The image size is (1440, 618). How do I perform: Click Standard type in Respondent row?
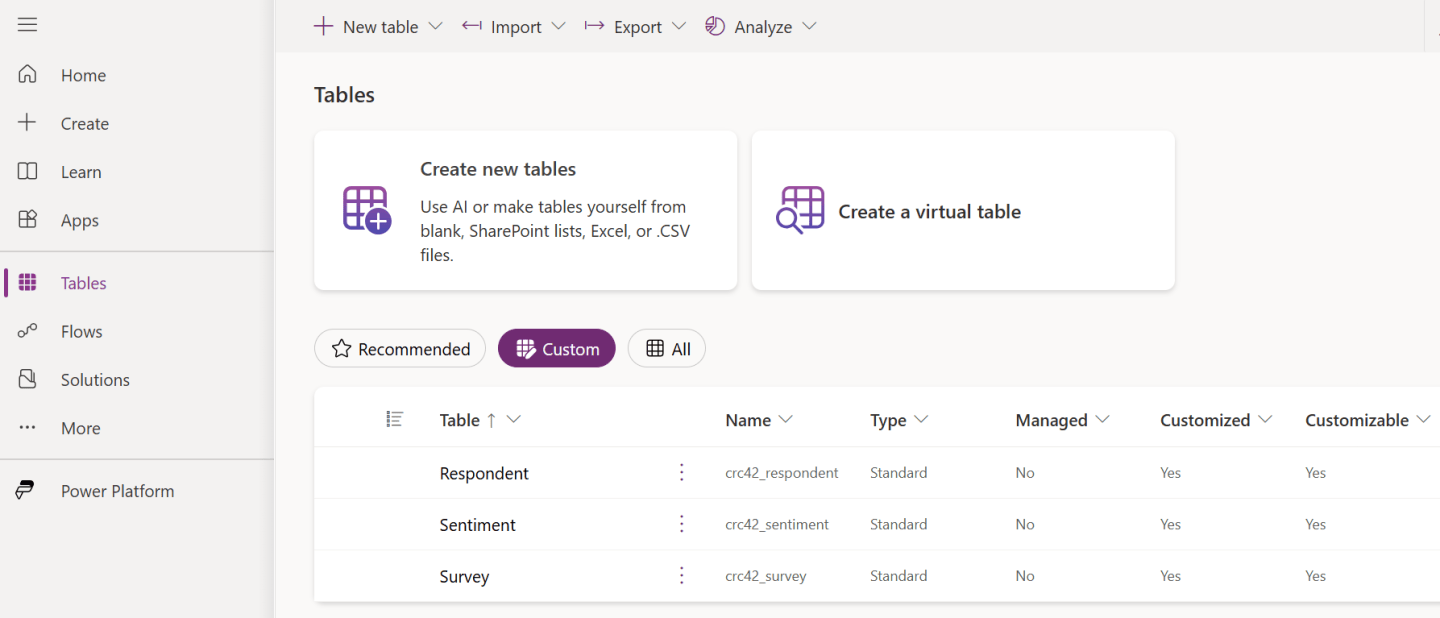(899, 473)
